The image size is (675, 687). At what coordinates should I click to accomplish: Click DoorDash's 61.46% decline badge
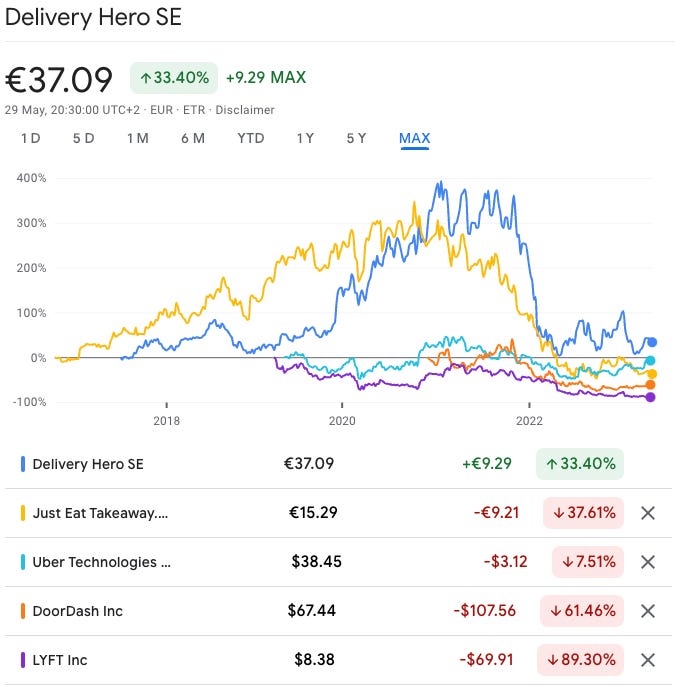point(582,611)
